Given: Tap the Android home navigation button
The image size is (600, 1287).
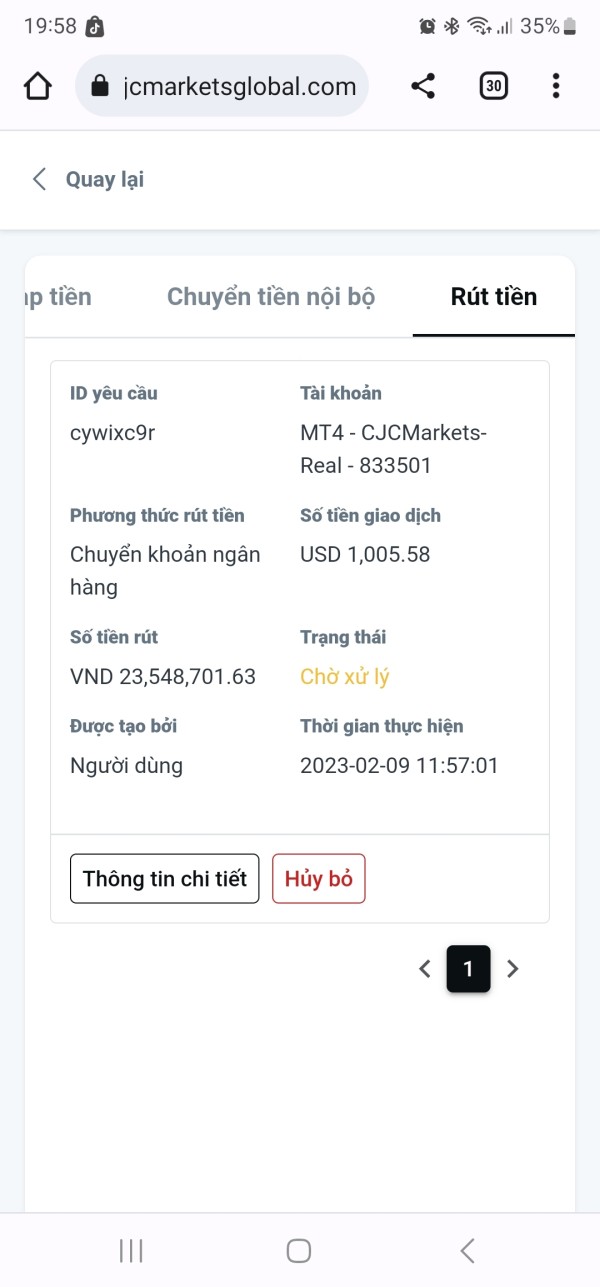Looking at the screenshot, I should click(299, 1250).
